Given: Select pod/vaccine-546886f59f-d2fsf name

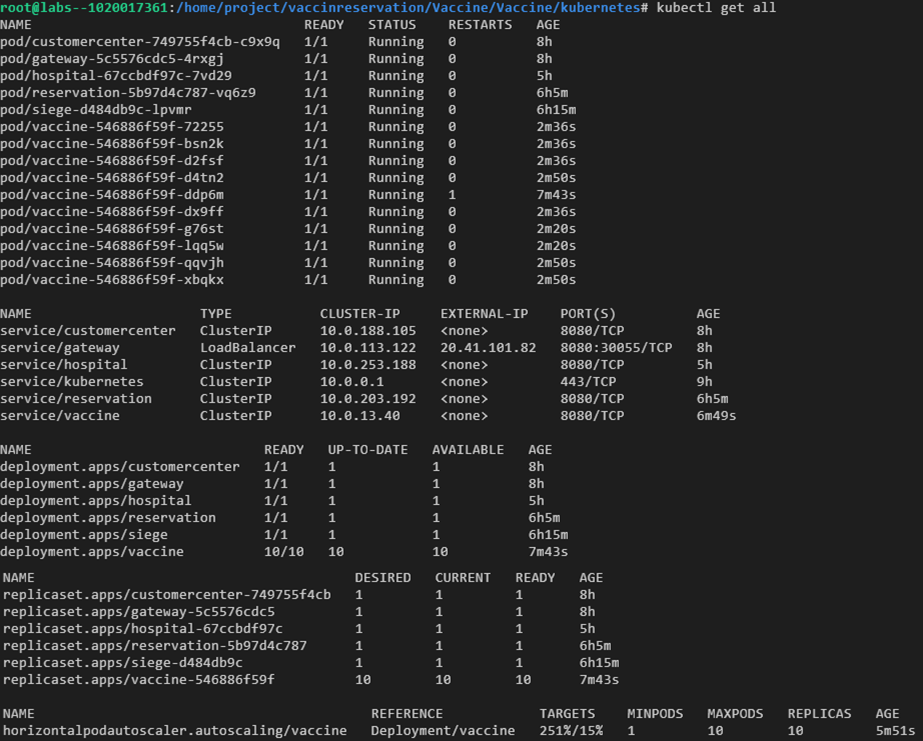Looking at the screenshot, I should (x=112, y=161).
